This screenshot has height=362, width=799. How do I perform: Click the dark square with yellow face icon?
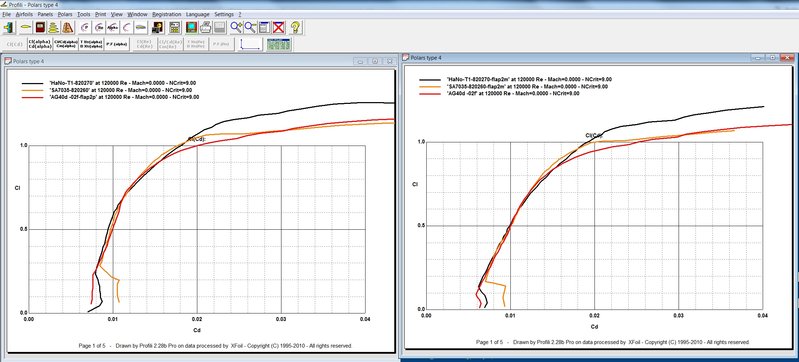pyautogui.click(x=157, y=27)
